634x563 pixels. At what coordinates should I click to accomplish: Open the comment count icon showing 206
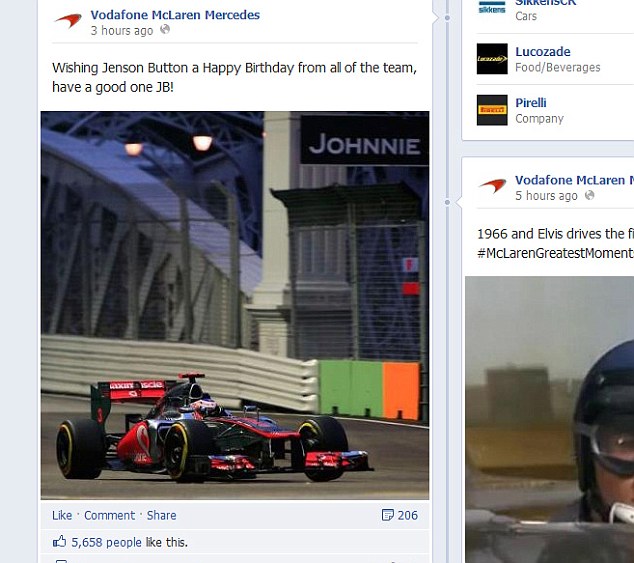pos(387,515)
